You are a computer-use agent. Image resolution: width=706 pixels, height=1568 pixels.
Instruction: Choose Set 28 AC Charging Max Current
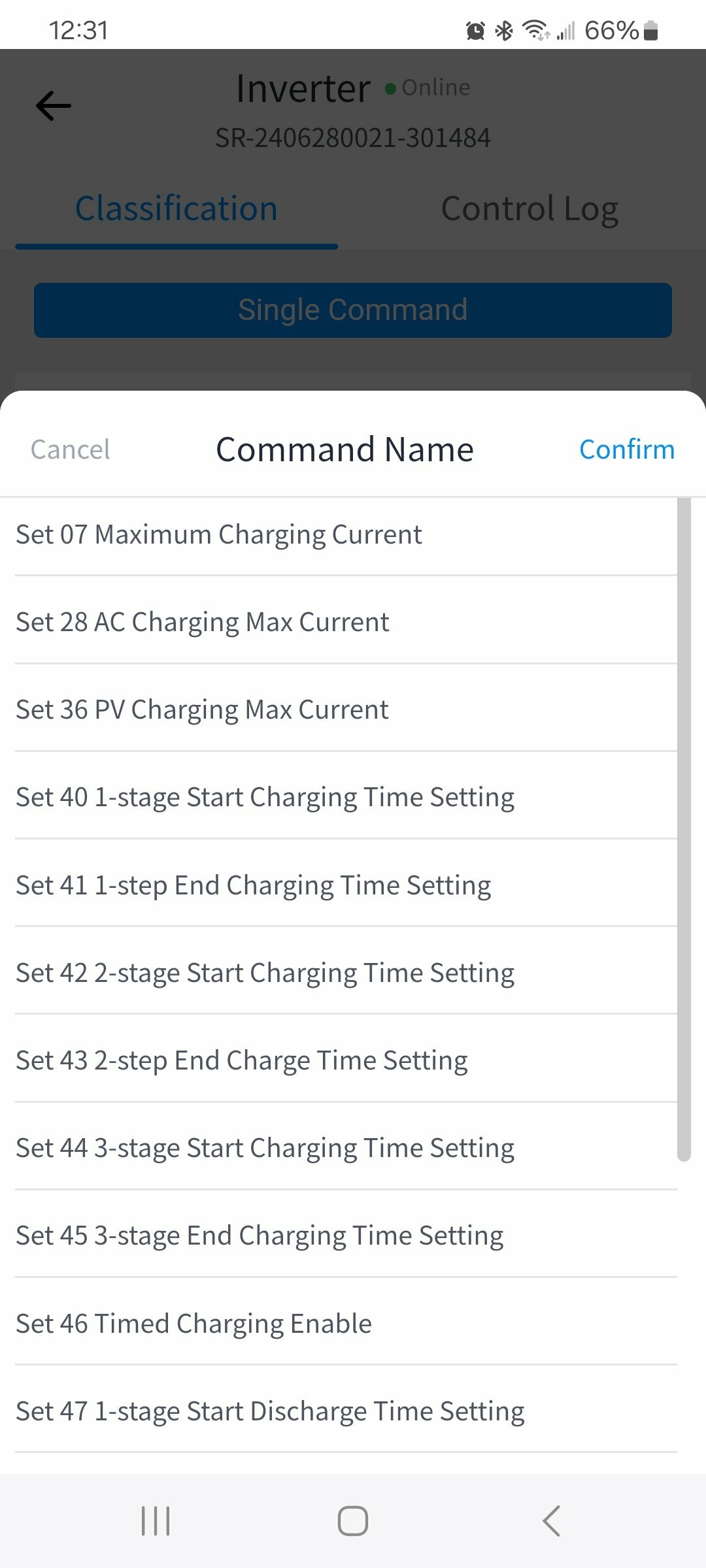pyautogui.click(x=346, y=621)
